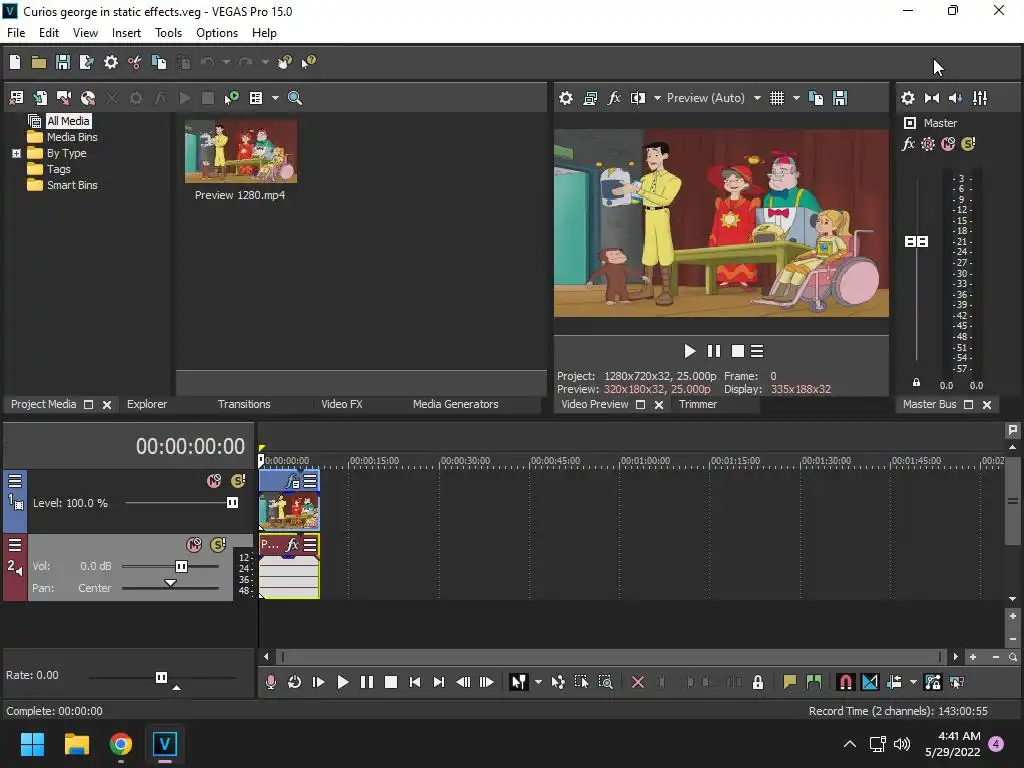This screenshot has height=768, width=1024.
Task: Open the overlays dropdown arrow beside the grid
Action: click(796, 98)
